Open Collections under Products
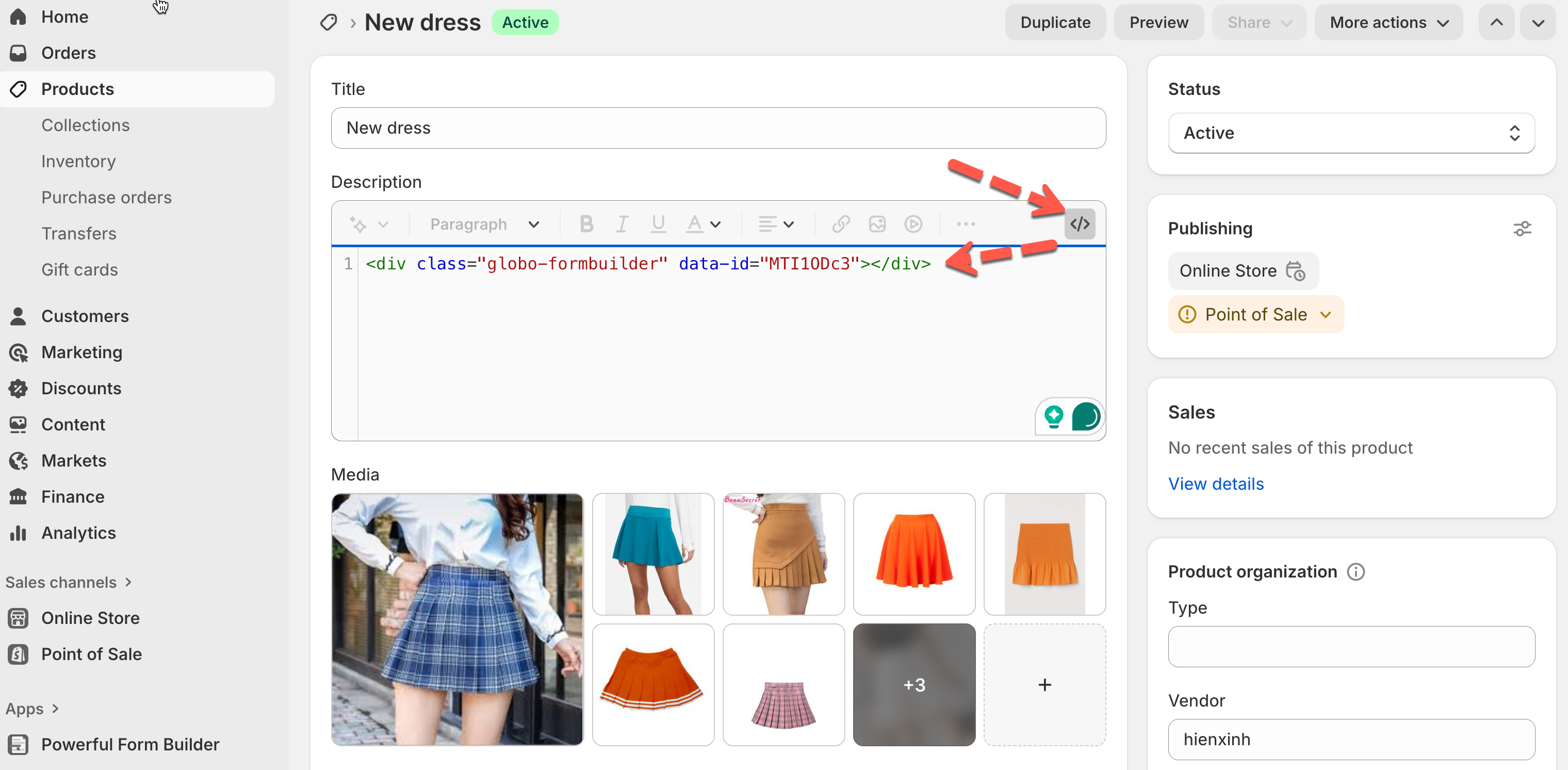This screenshot has width=1568, height=770. pos(85,125)
